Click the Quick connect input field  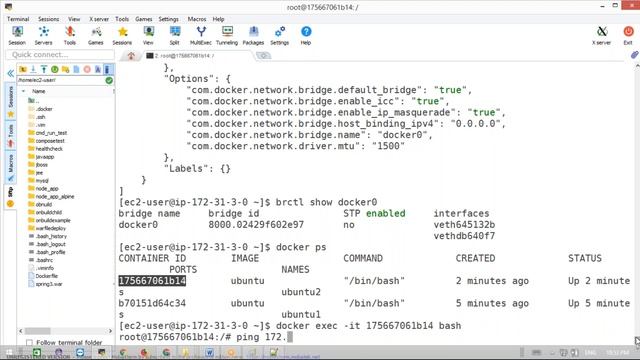click(60, 55)
